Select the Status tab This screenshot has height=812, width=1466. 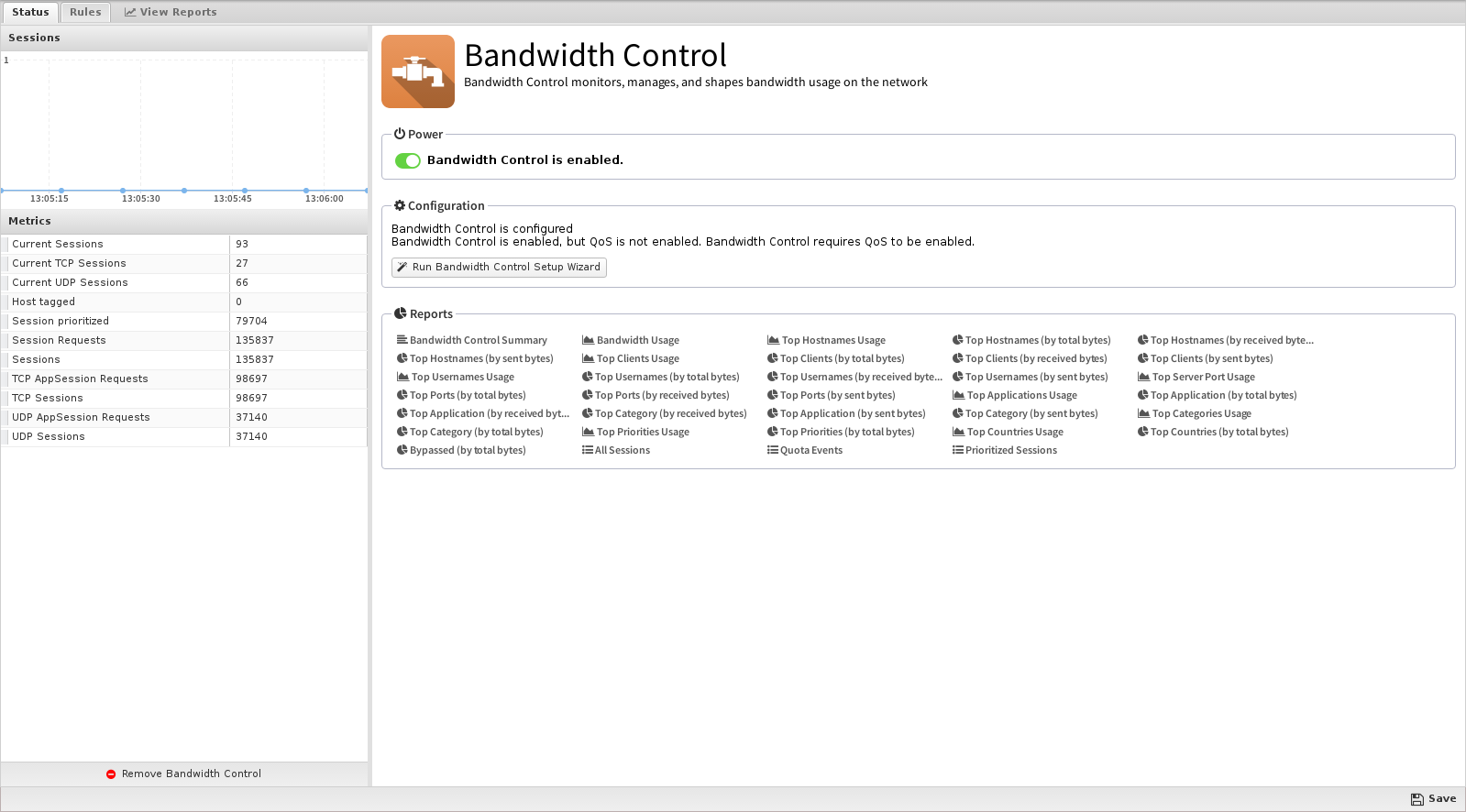(x=30, y=12)
